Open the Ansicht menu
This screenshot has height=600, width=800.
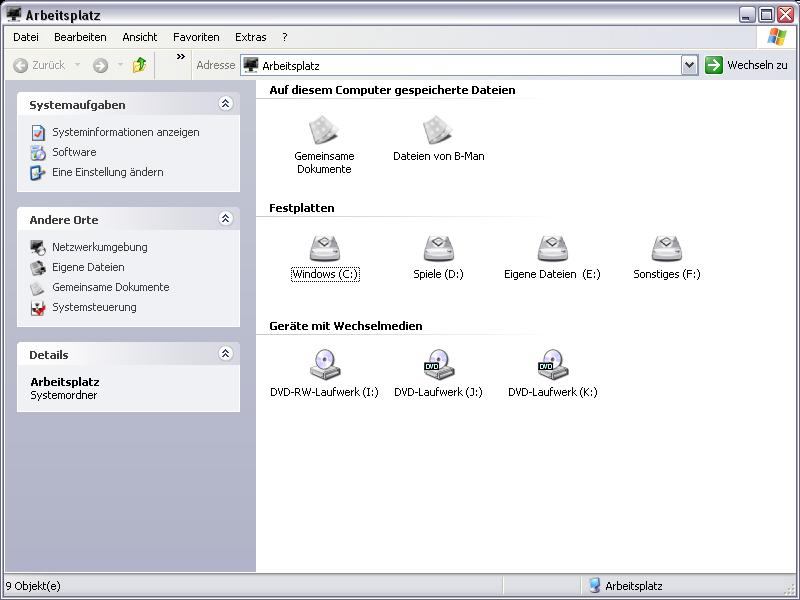point(140,37)
